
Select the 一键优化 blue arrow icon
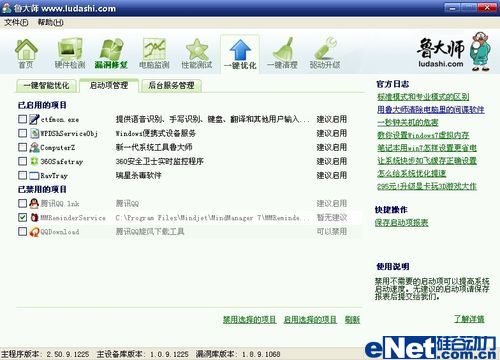[240, 50]
